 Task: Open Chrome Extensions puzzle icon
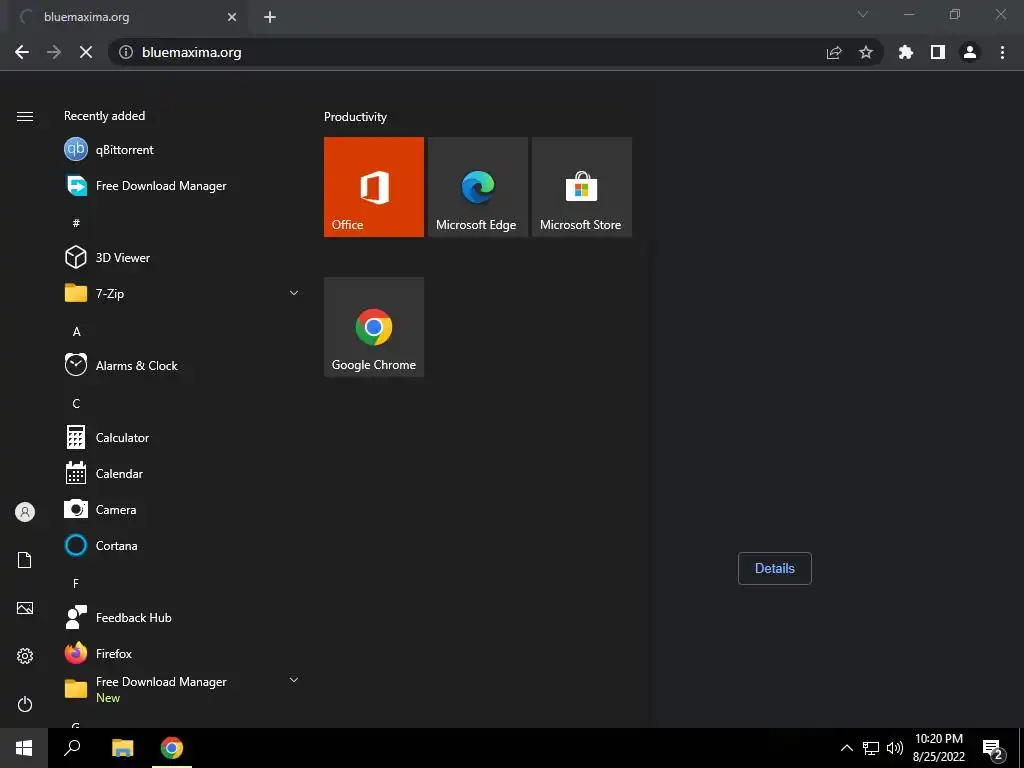[x=906, y=52]
